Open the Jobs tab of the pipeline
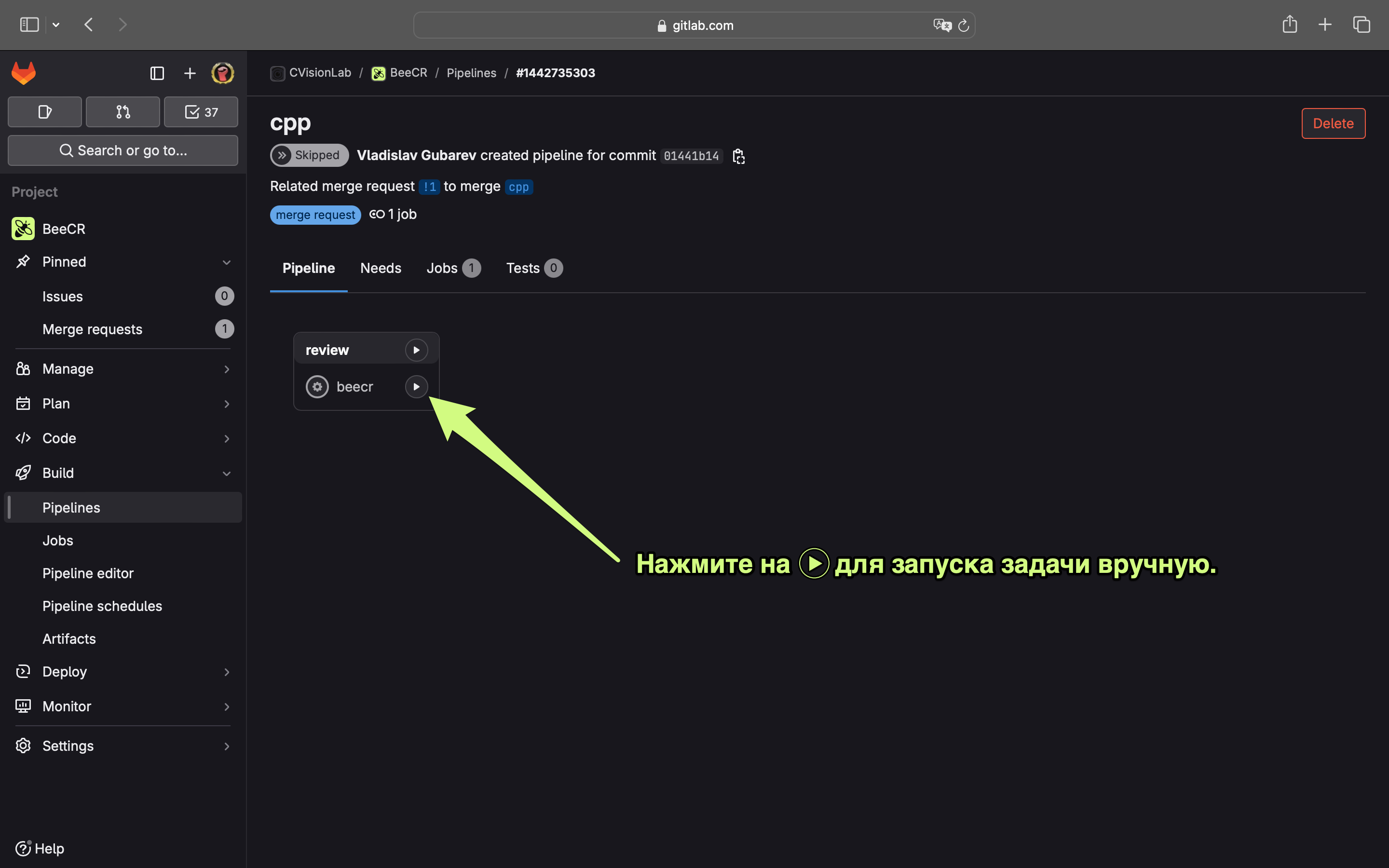 tap(442, 268)
